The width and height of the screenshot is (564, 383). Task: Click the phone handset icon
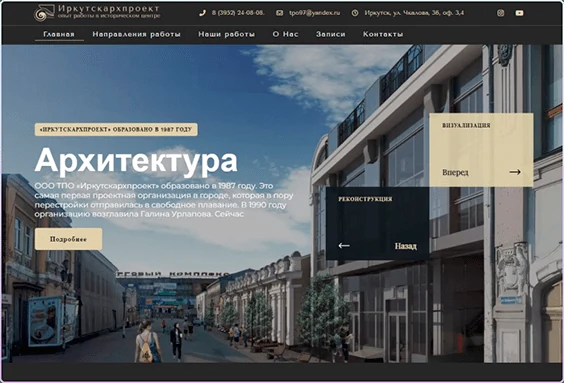pyautogui.click(x=203, y=13)
